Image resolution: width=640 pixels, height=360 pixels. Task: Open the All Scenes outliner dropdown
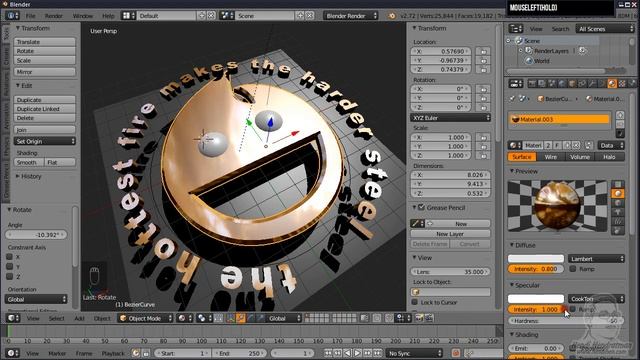(604, 29)
